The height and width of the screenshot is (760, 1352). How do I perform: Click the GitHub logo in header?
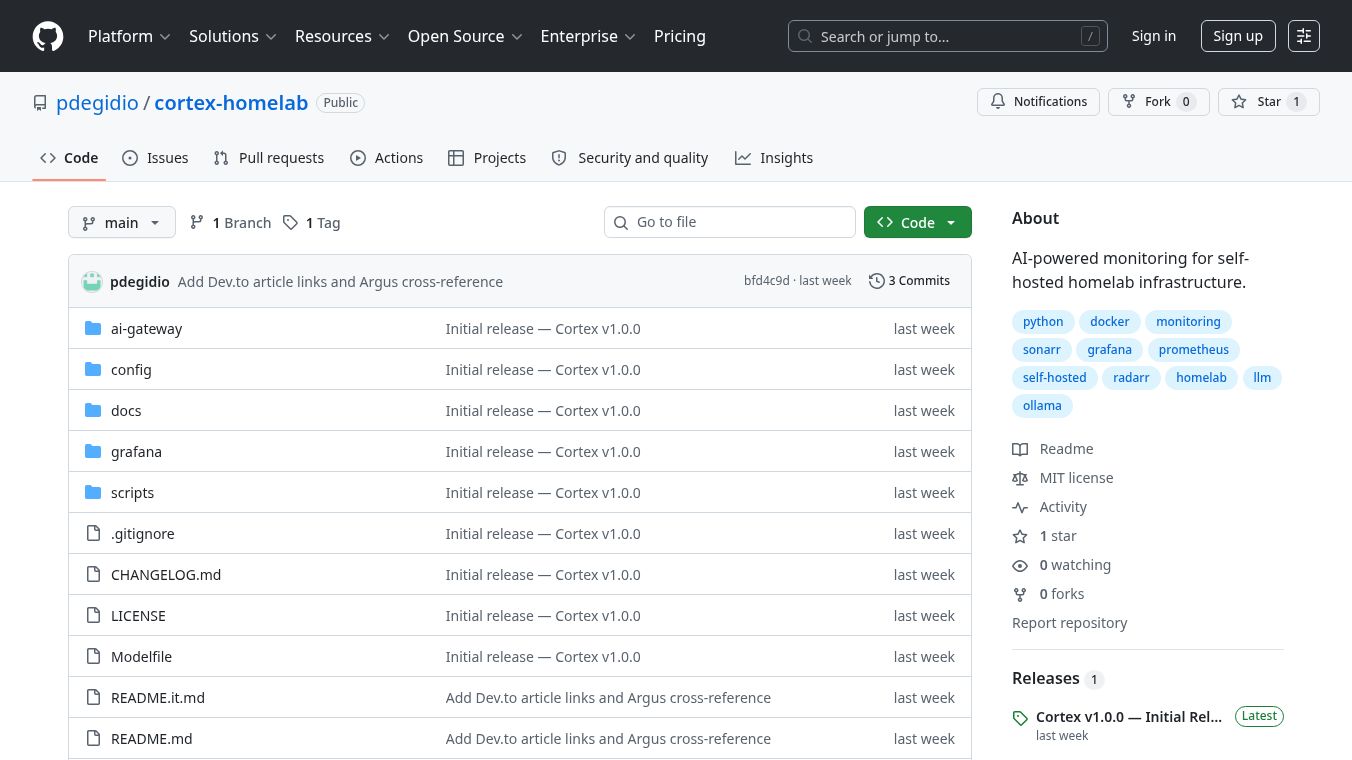pos(48,36)
